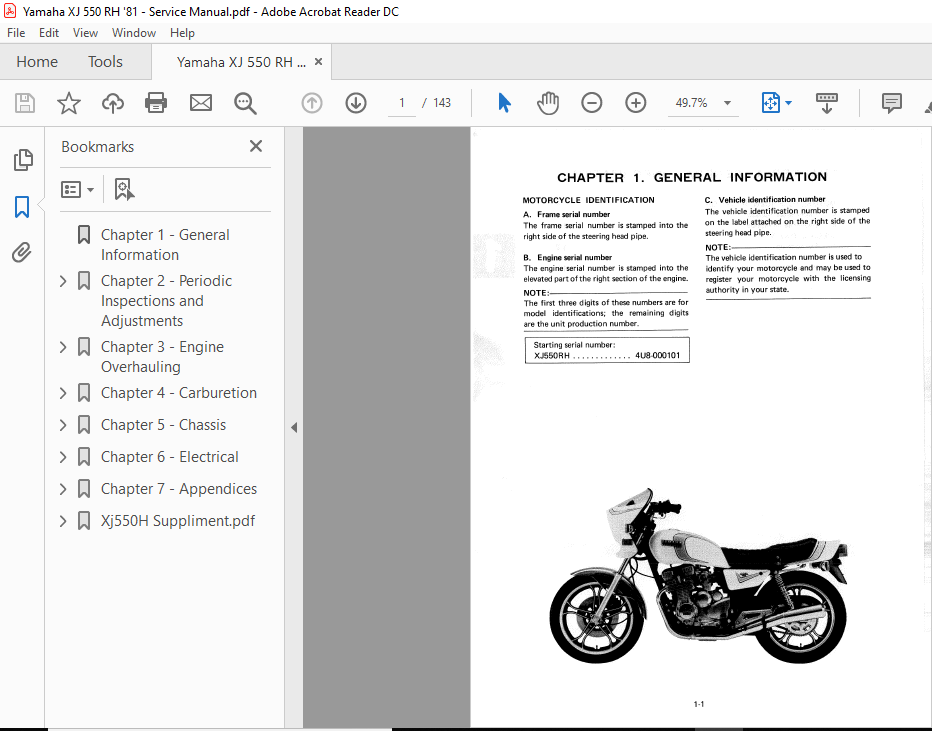Viewport: 932px width, 731px height.
Task: Expand the Chapter 6 Electrical chevron
Action: point(63,456)
